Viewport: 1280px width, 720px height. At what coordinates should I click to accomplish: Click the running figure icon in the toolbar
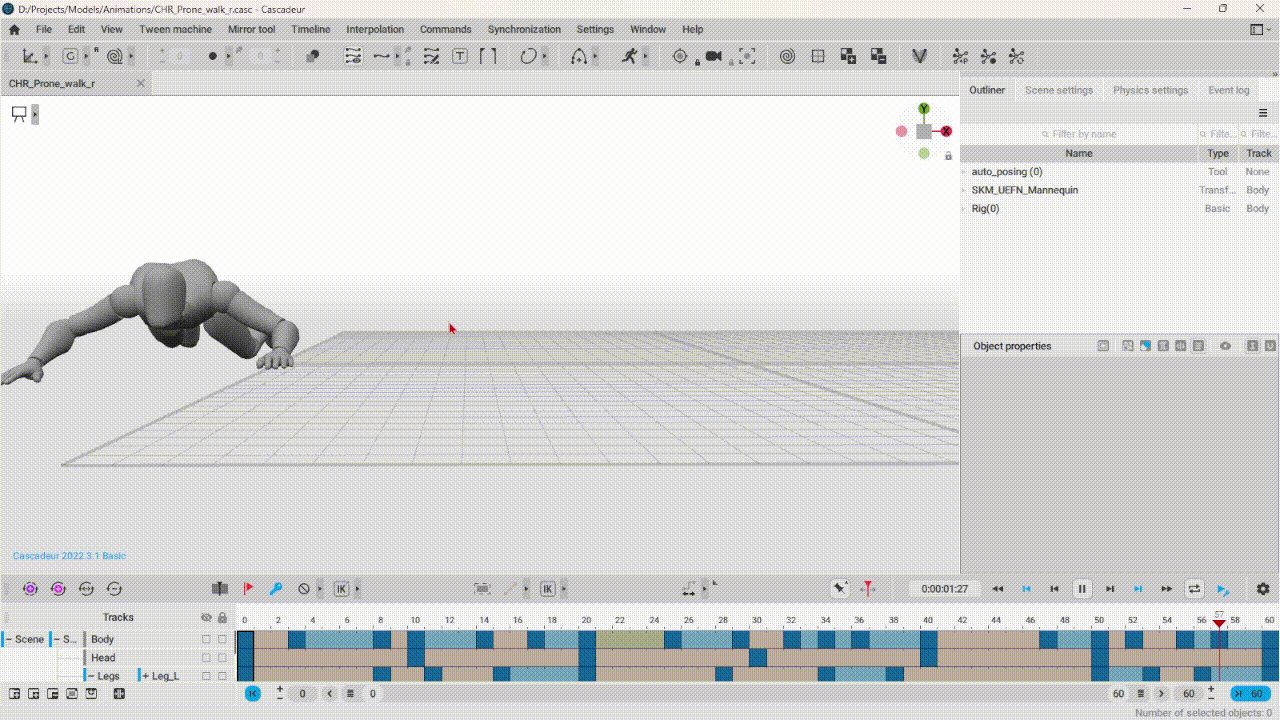coord(628,57)
